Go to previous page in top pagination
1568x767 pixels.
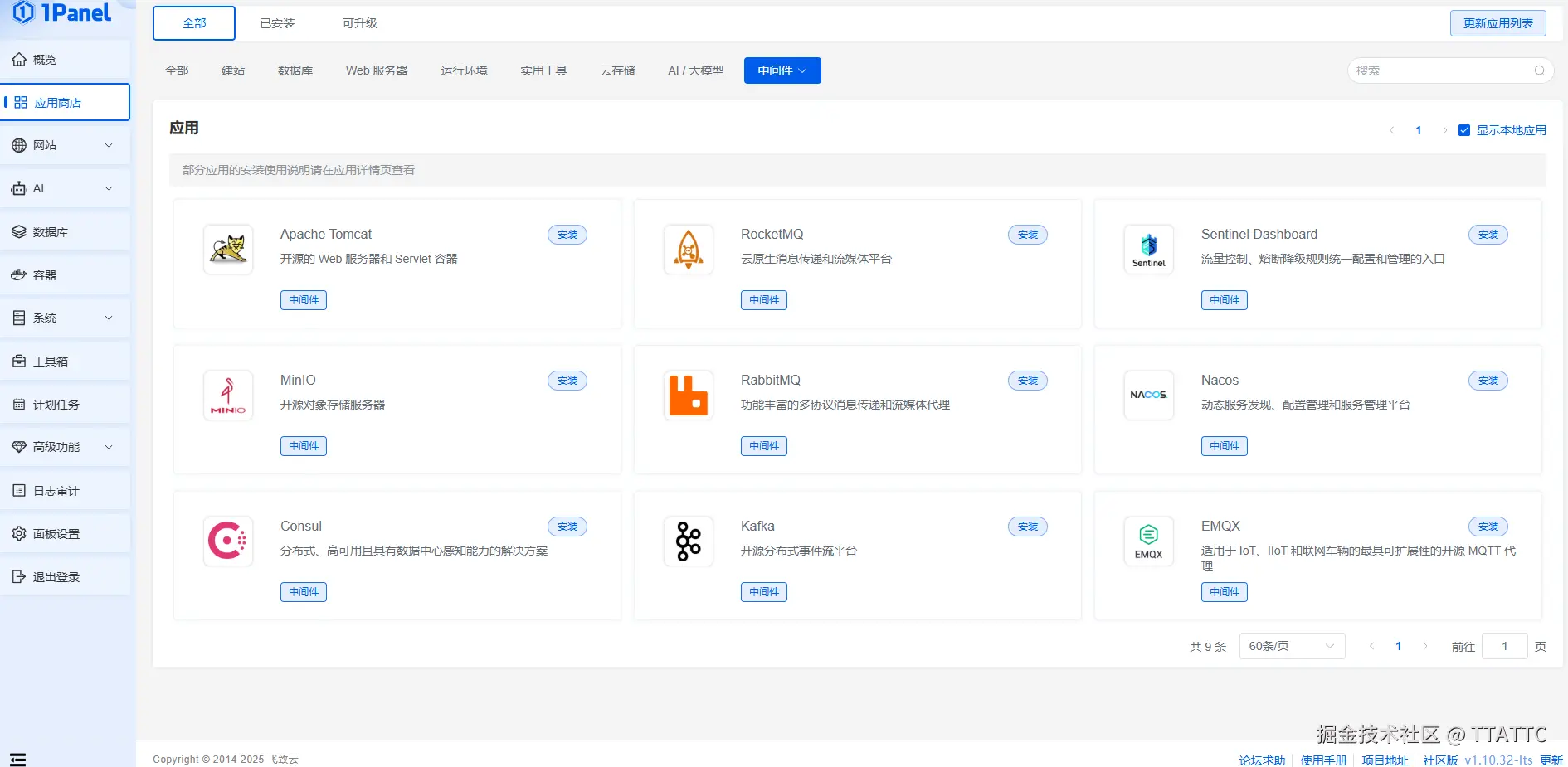[1392, 130]
